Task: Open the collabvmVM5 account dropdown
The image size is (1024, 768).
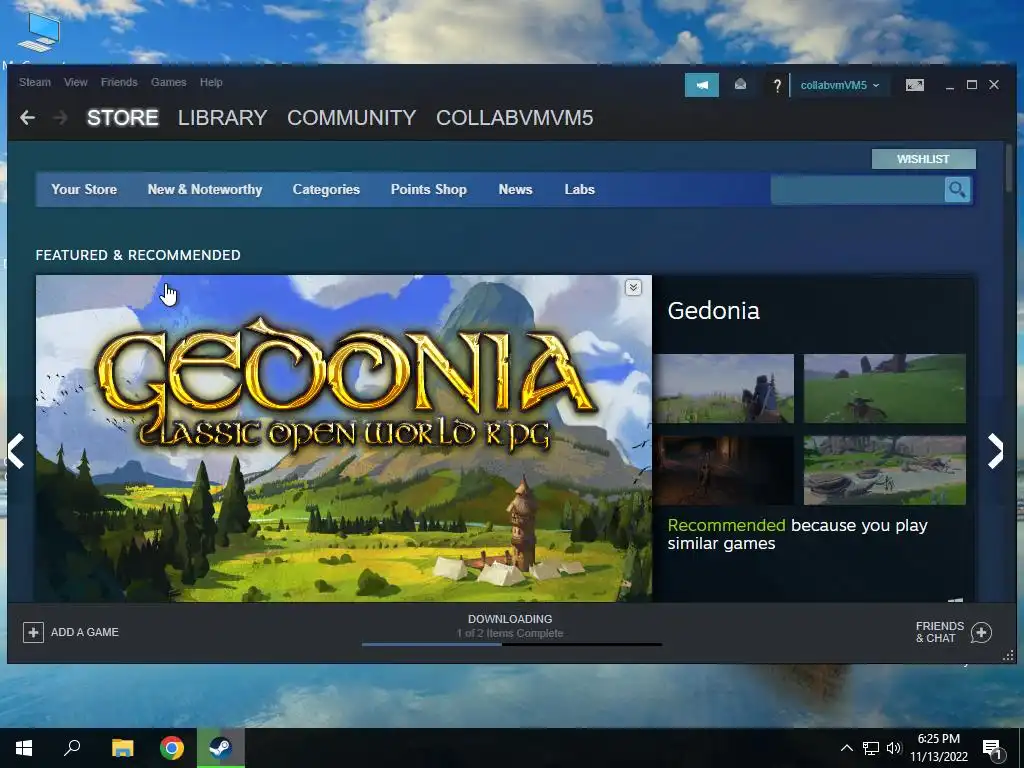Action: click(840, 86)
